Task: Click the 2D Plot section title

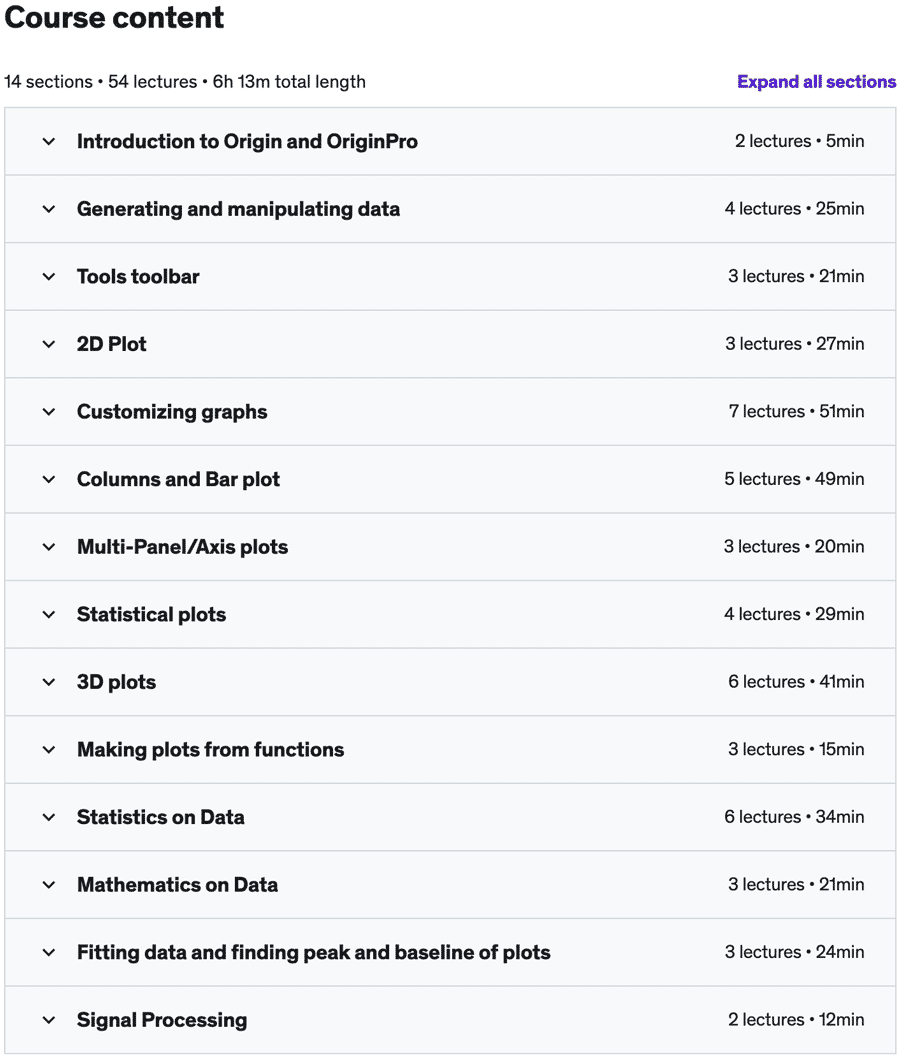Action: click(x=111, y=344)
